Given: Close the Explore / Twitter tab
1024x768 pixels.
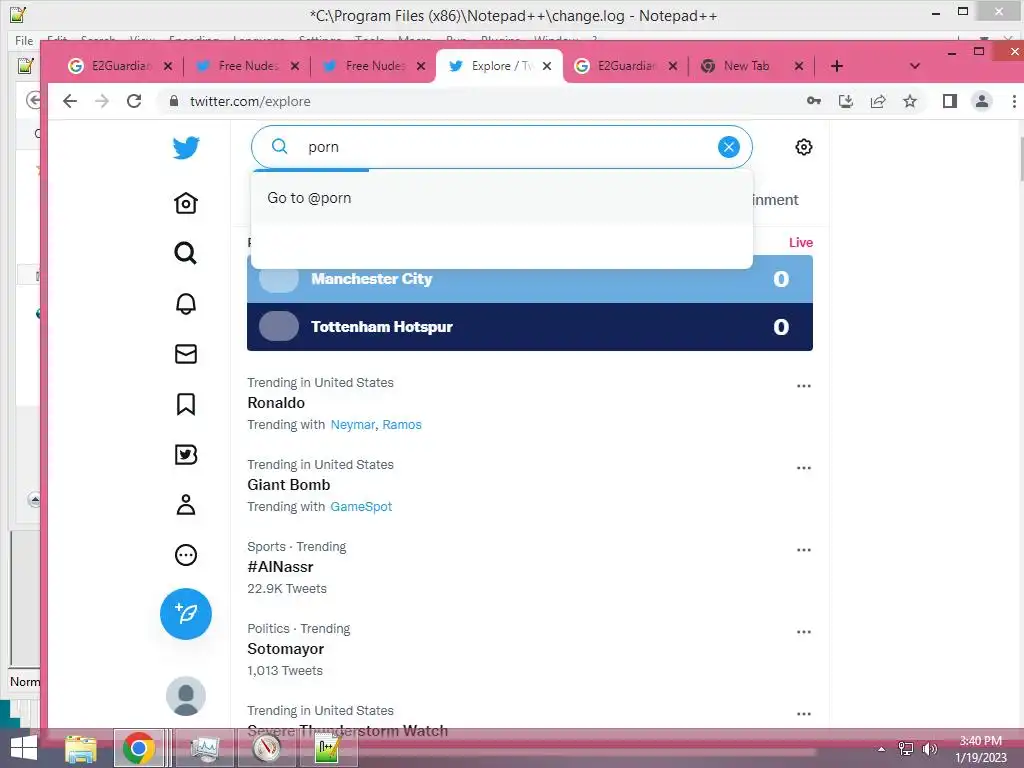Looking at the screenshot, I should [547, 66].
